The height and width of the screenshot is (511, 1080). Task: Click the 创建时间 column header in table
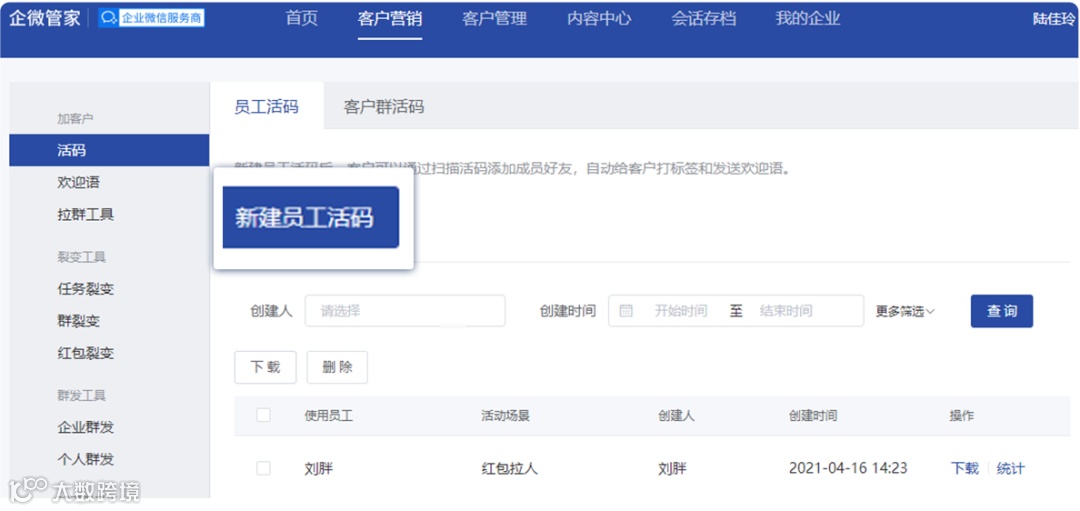813,416
